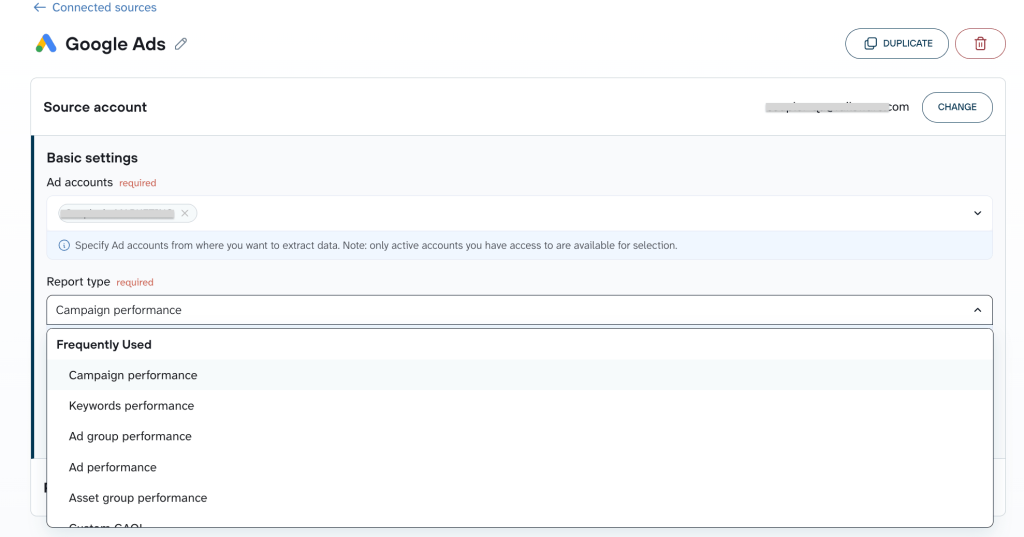Select Campaign performance option
1024x537 pixels.
(520, 375)
